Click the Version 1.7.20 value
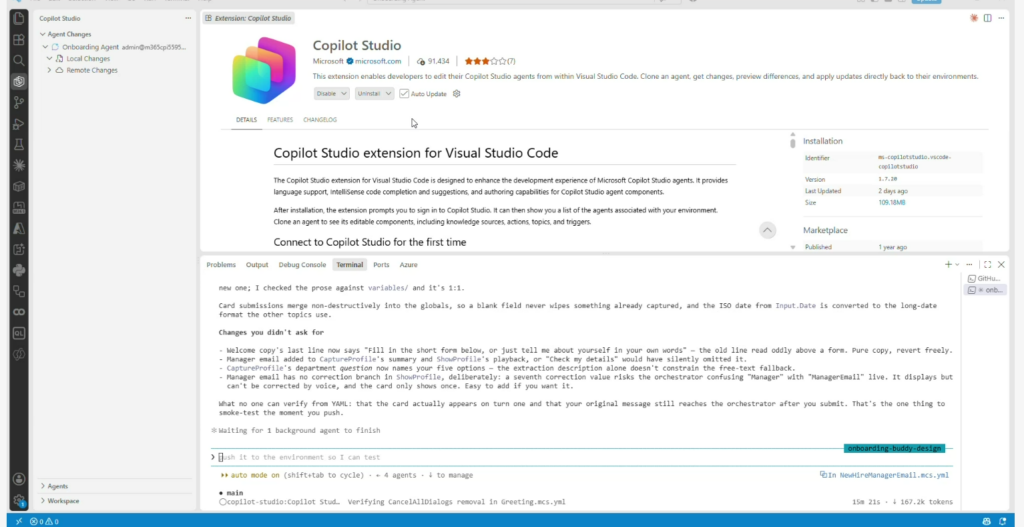This screenshot has height=527, width=1024. (887, 179)
